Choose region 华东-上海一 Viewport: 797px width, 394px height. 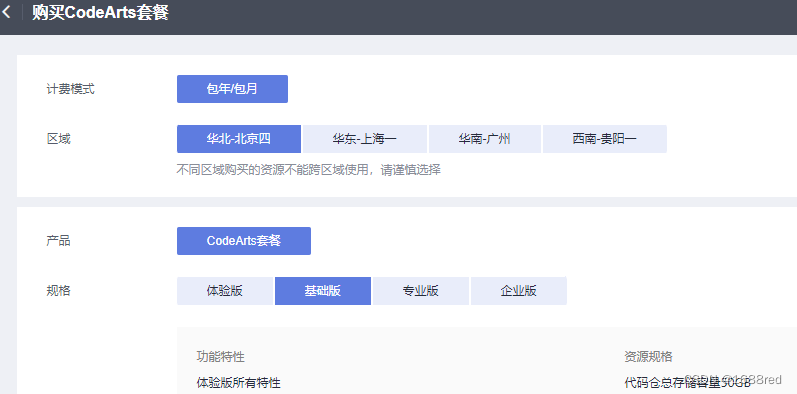coord(364,139)
